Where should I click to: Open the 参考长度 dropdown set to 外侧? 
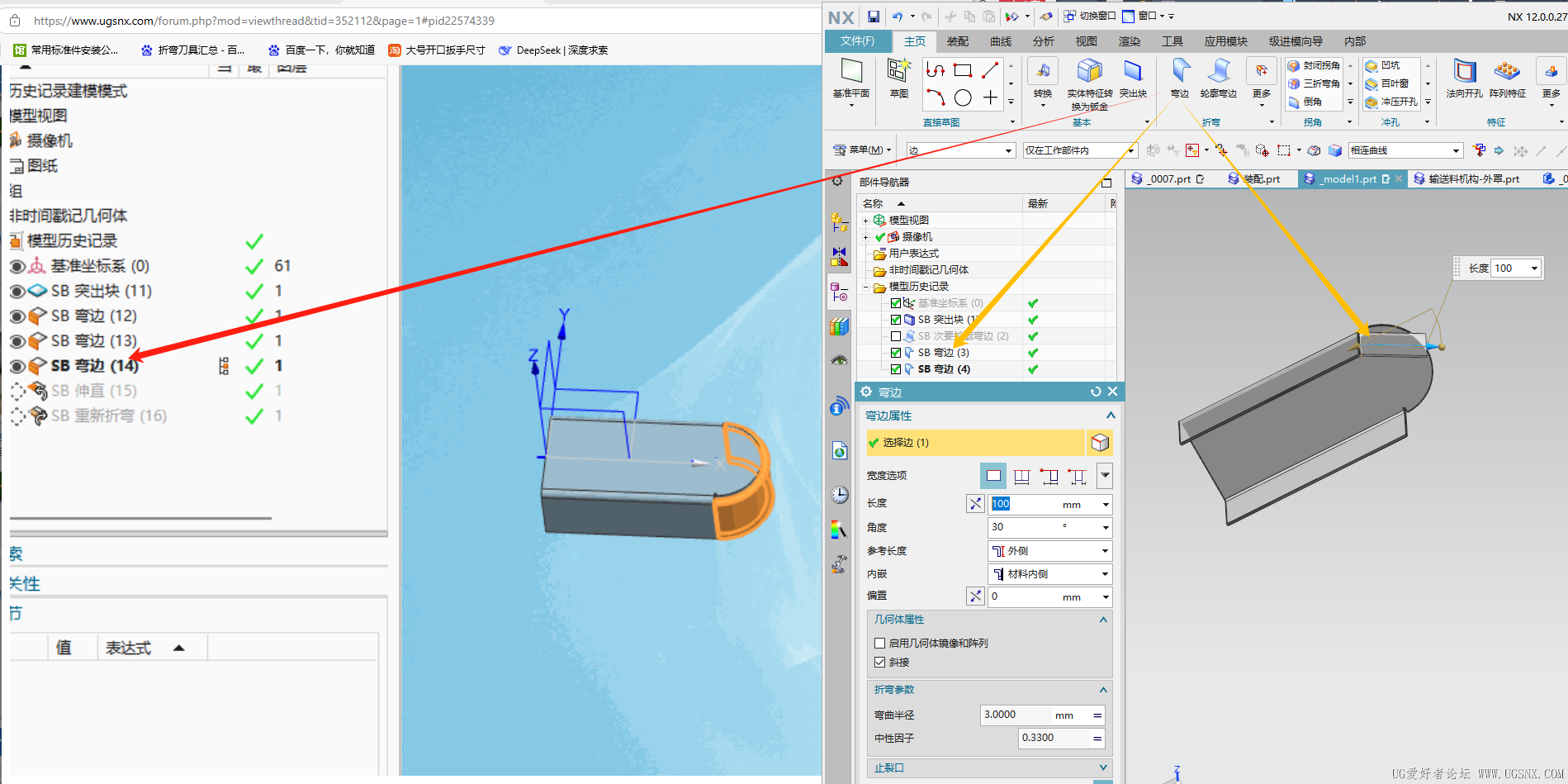[1049, 551]
